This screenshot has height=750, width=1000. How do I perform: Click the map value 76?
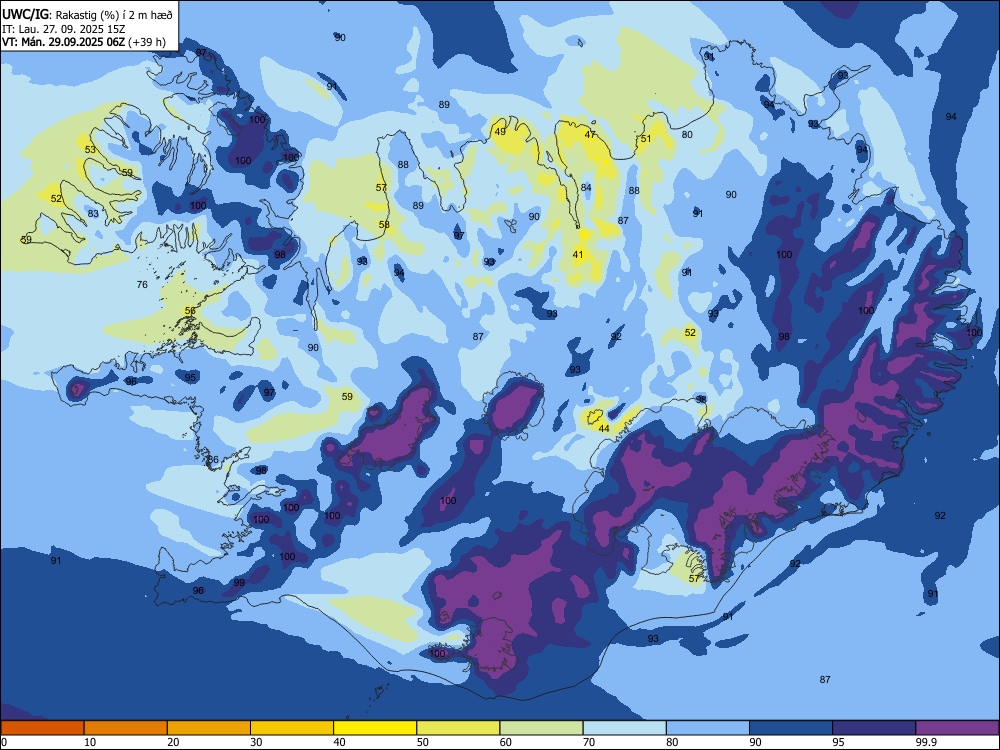coord(142,284)
